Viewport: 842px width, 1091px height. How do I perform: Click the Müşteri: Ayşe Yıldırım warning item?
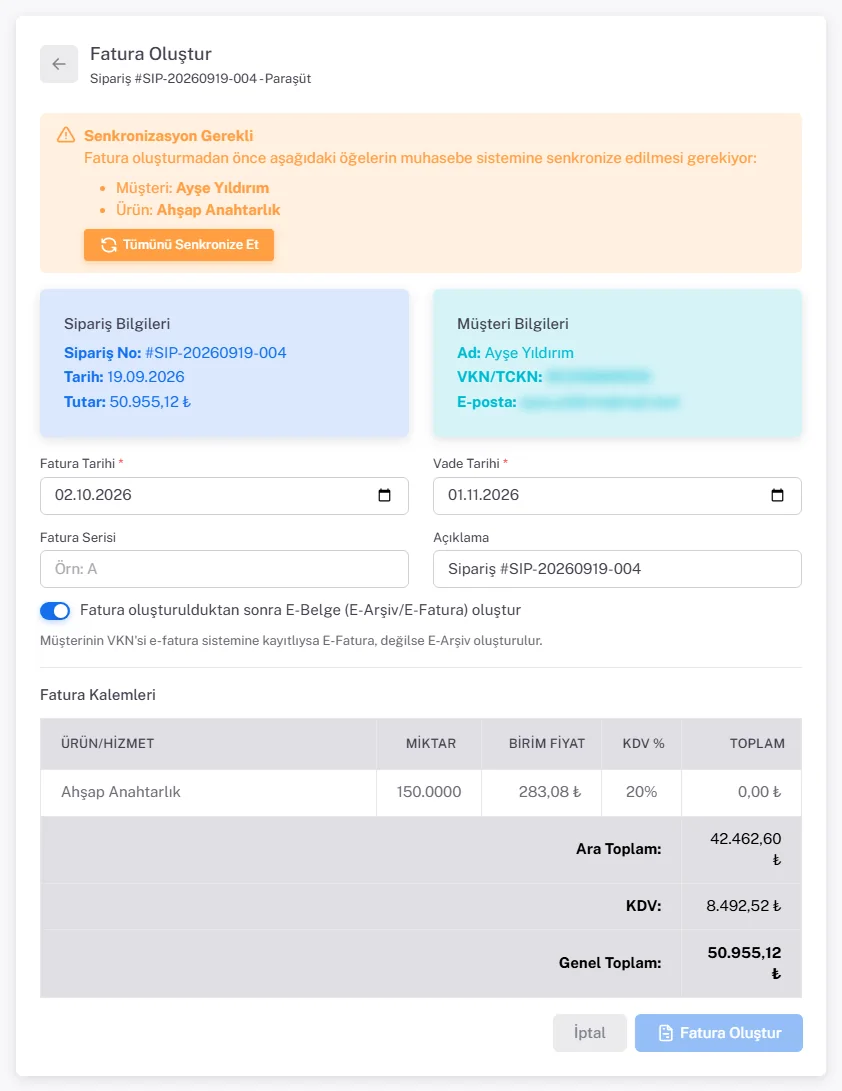[x=192, y=188]
